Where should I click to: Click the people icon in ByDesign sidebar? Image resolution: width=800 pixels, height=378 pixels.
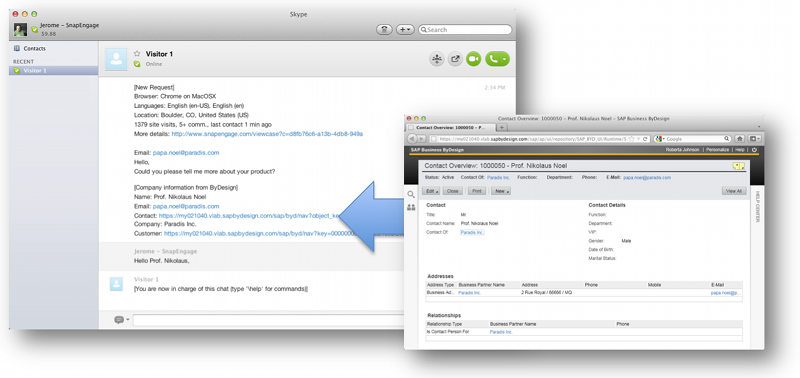411,208
